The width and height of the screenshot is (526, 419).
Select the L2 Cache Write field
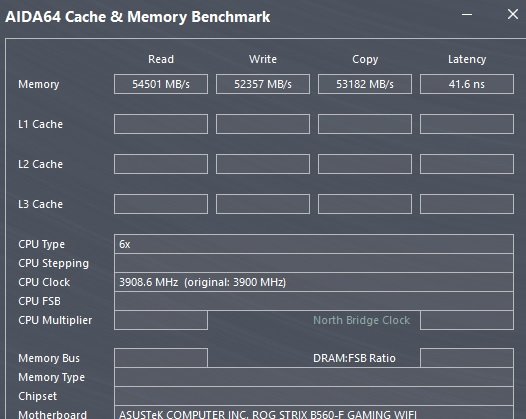pos(263,164)
